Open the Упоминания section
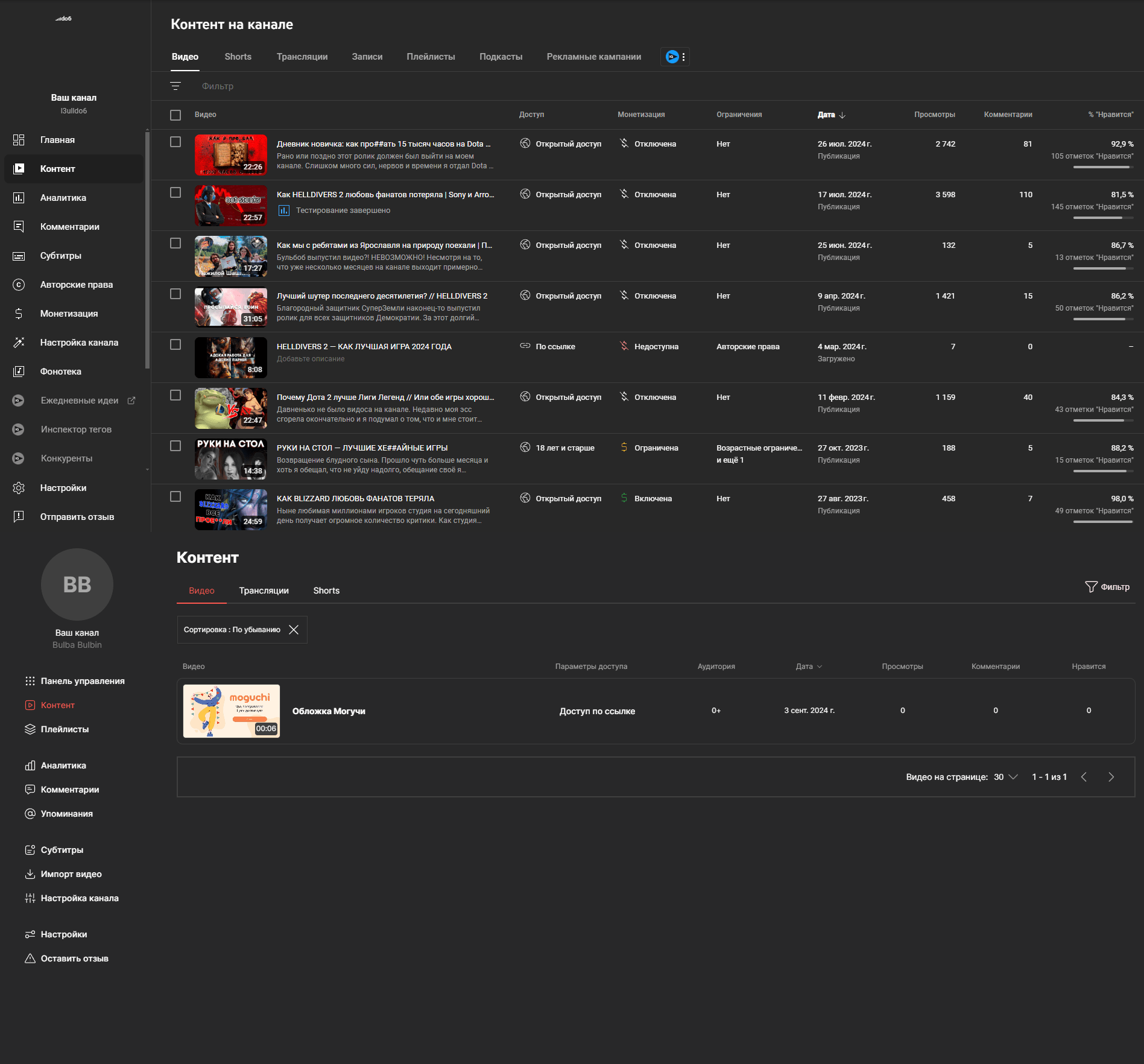1144x1064 pixels. (x=66, y=813)
